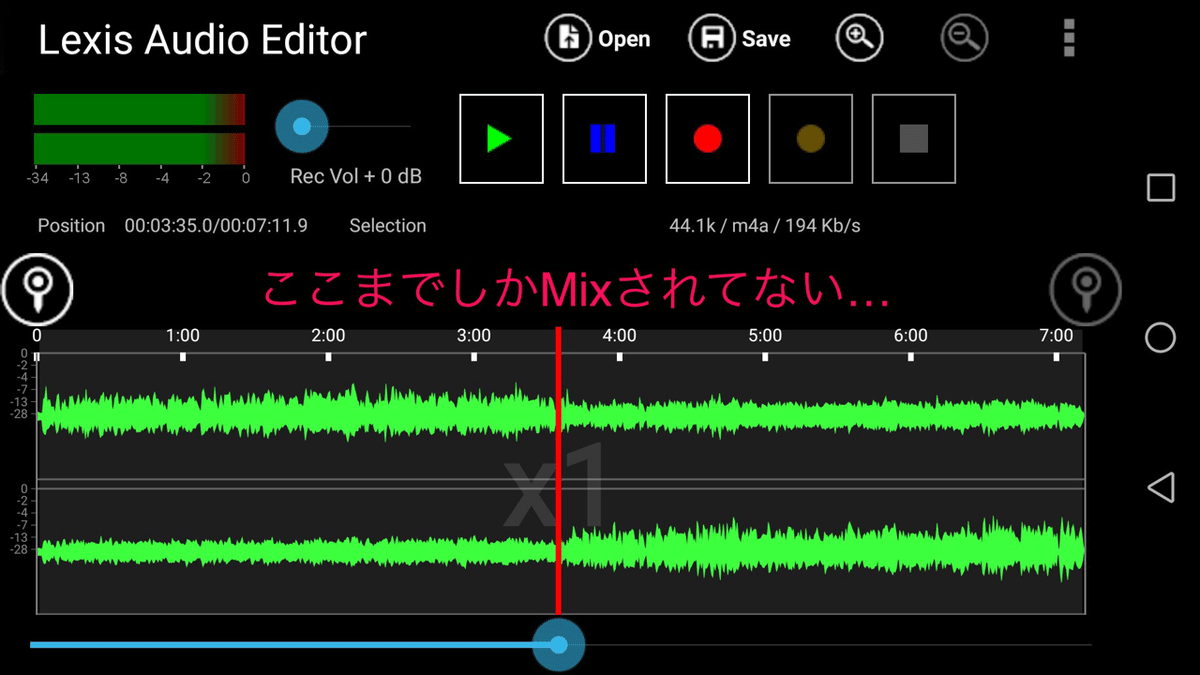The image size is (1200, 675).
Task: Tap the Android recent apps square button
Action: point(1160,188)
